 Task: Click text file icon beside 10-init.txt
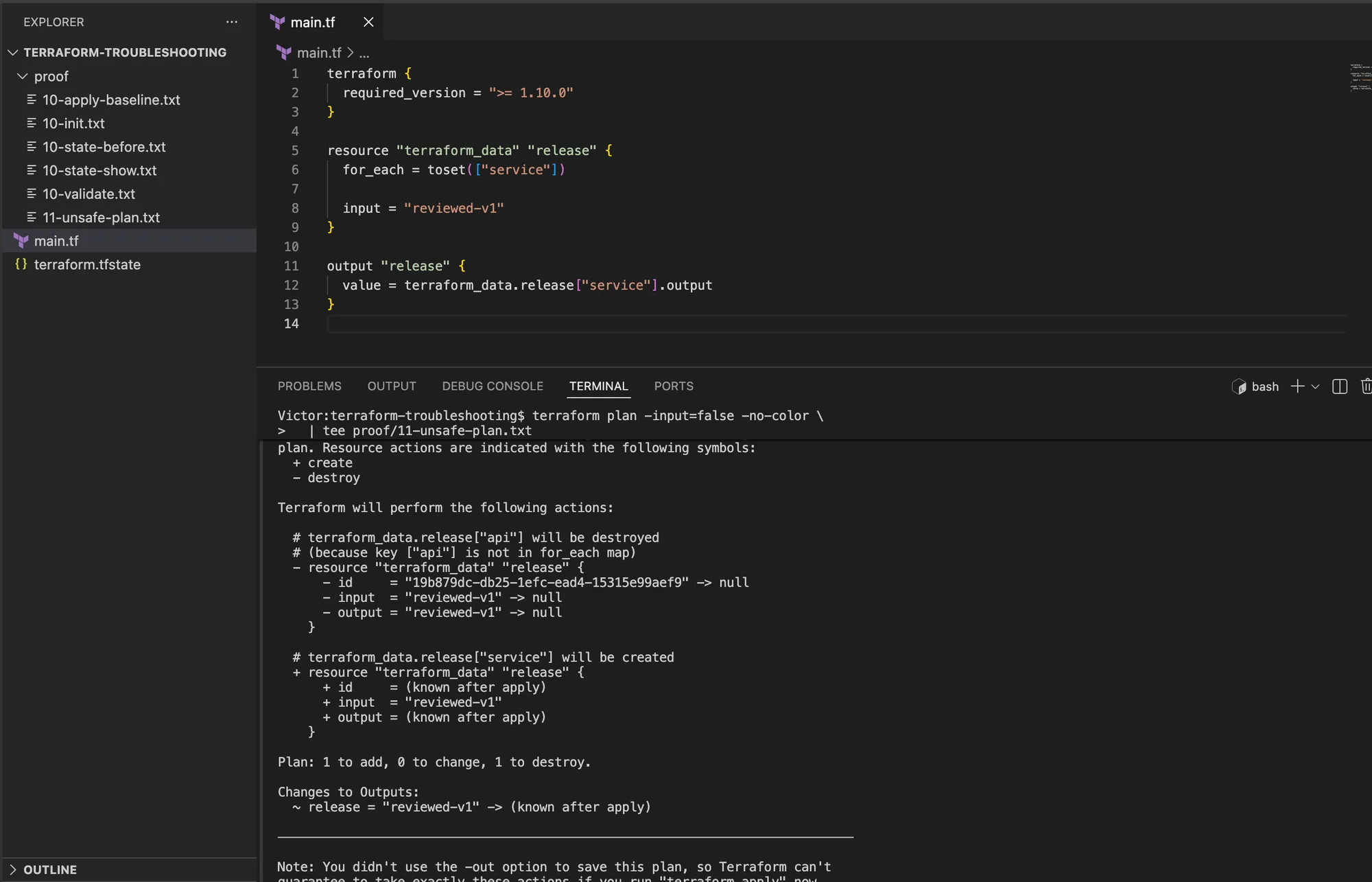[x=32, y=123]
